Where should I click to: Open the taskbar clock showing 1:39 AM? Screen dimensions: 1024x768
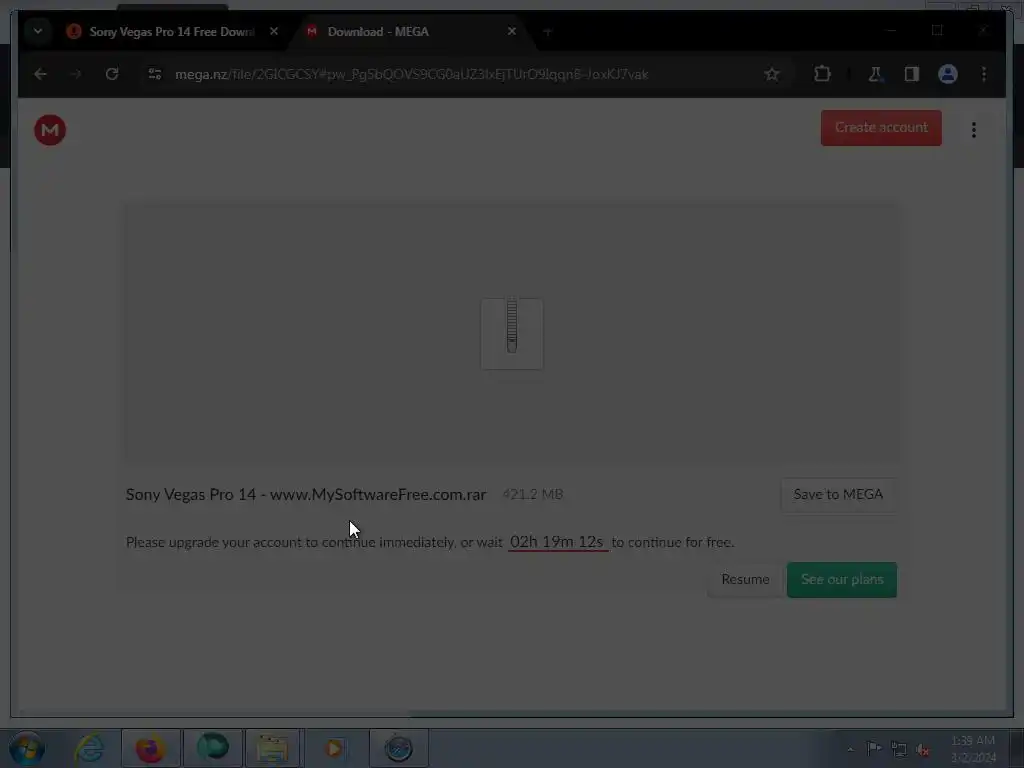(x=973, y=749)
